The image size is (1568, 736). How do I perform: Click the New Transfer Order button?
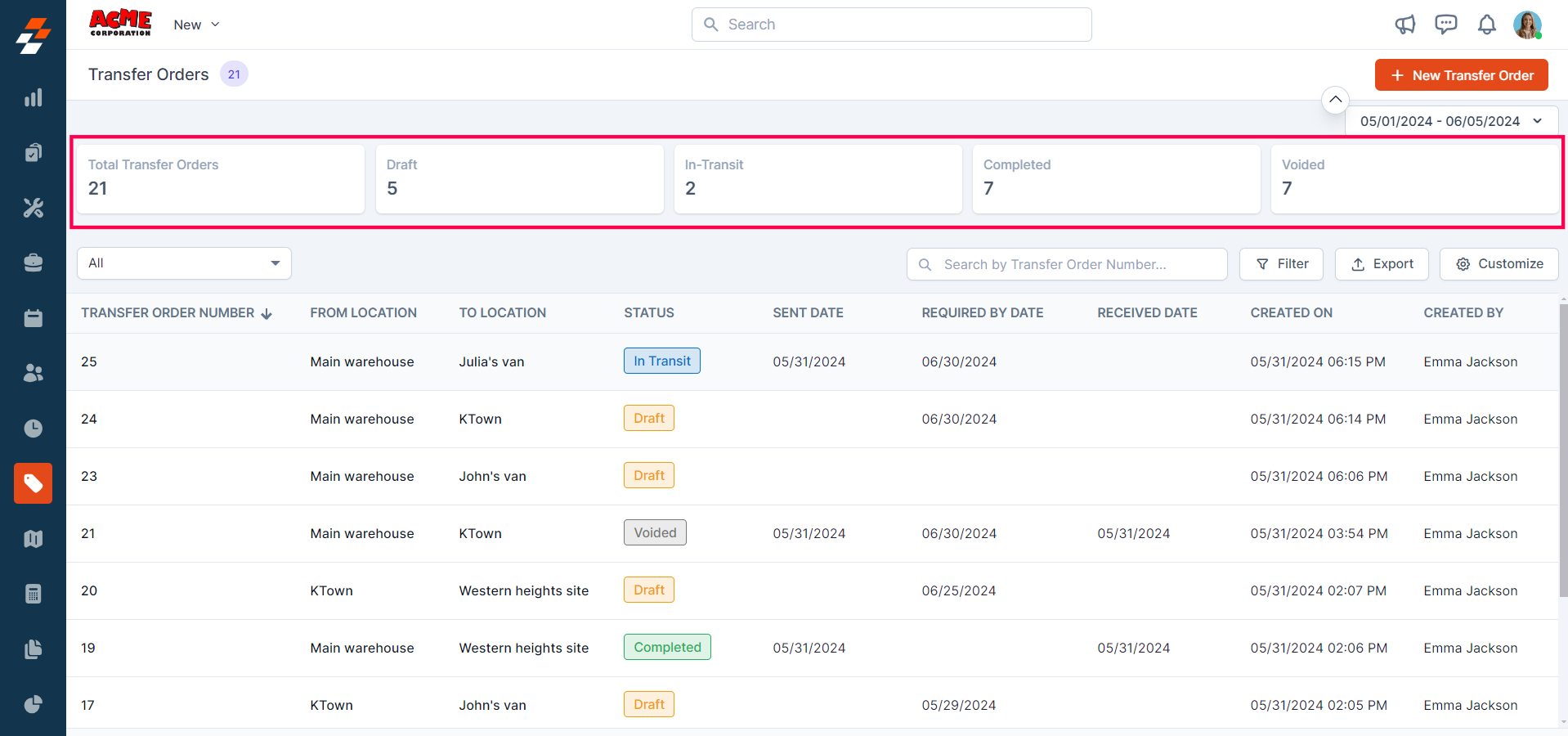[x=1461, y=75]
